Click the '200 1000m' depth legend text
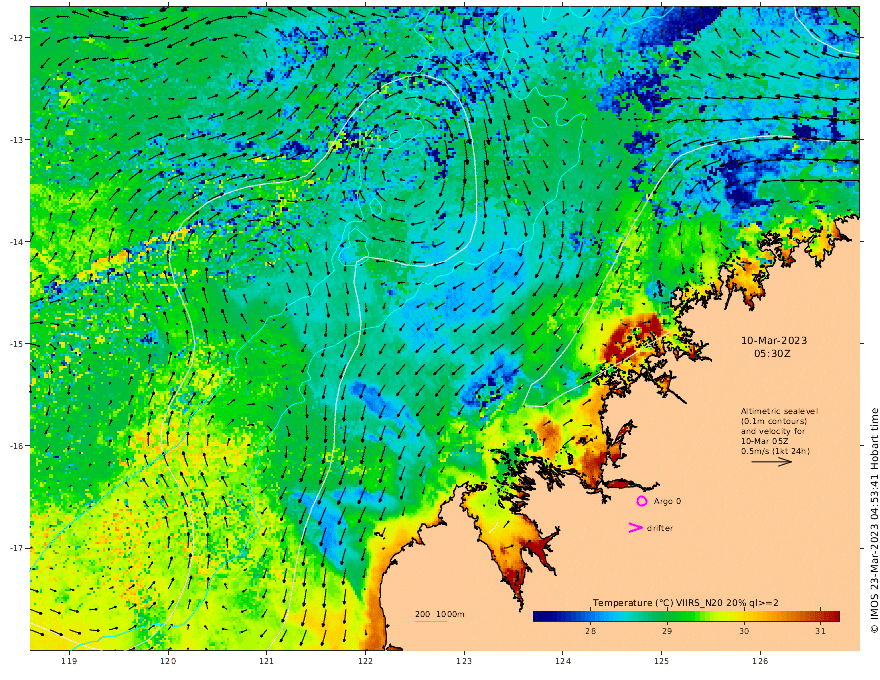 click(439, 614)
